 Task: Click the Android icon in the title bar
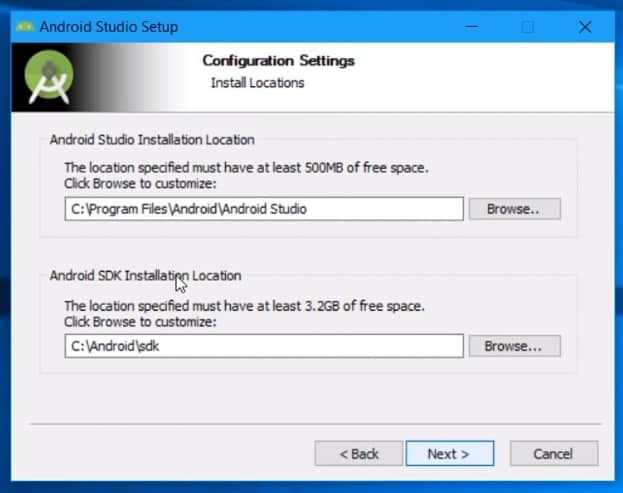coord(24,27)
